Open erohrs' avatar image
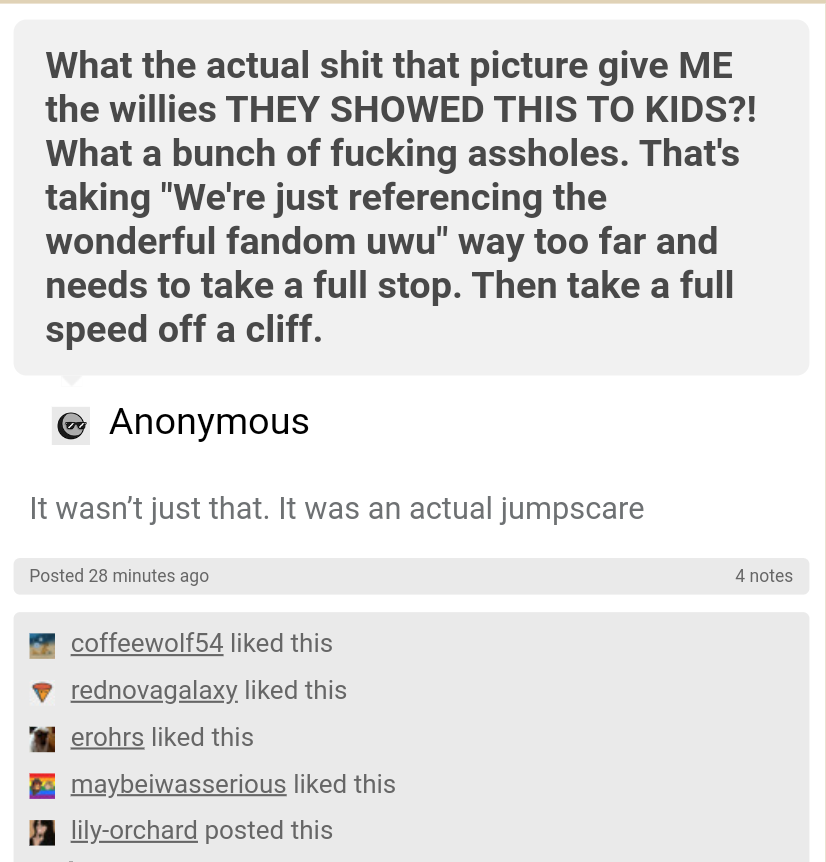This screenshot has height=862, width=826. 42,739
